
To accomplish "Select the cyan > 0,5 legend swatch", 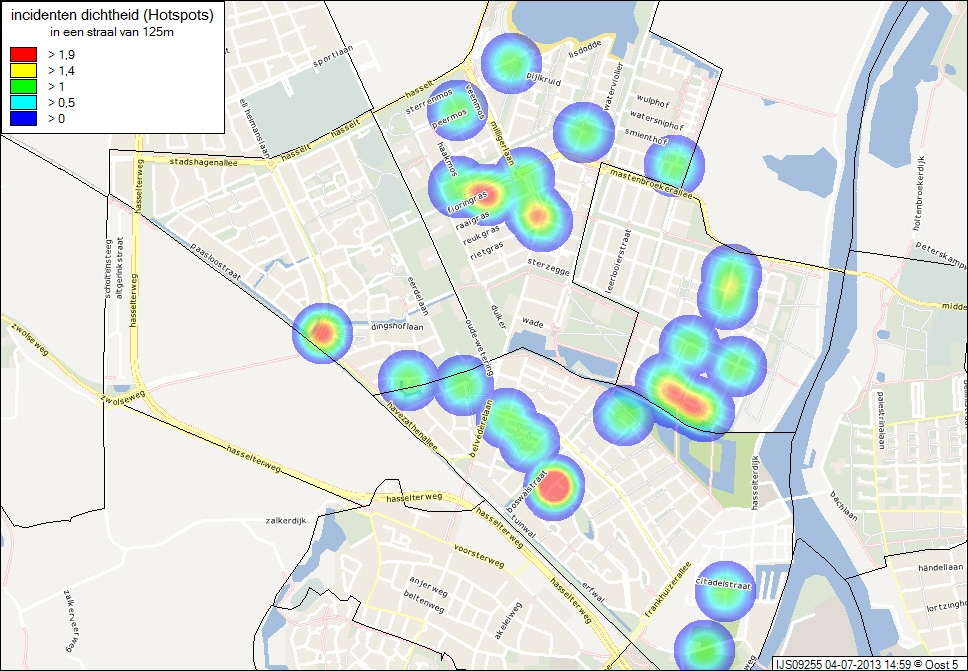I will pyautogui.click(x=22, y=103).
